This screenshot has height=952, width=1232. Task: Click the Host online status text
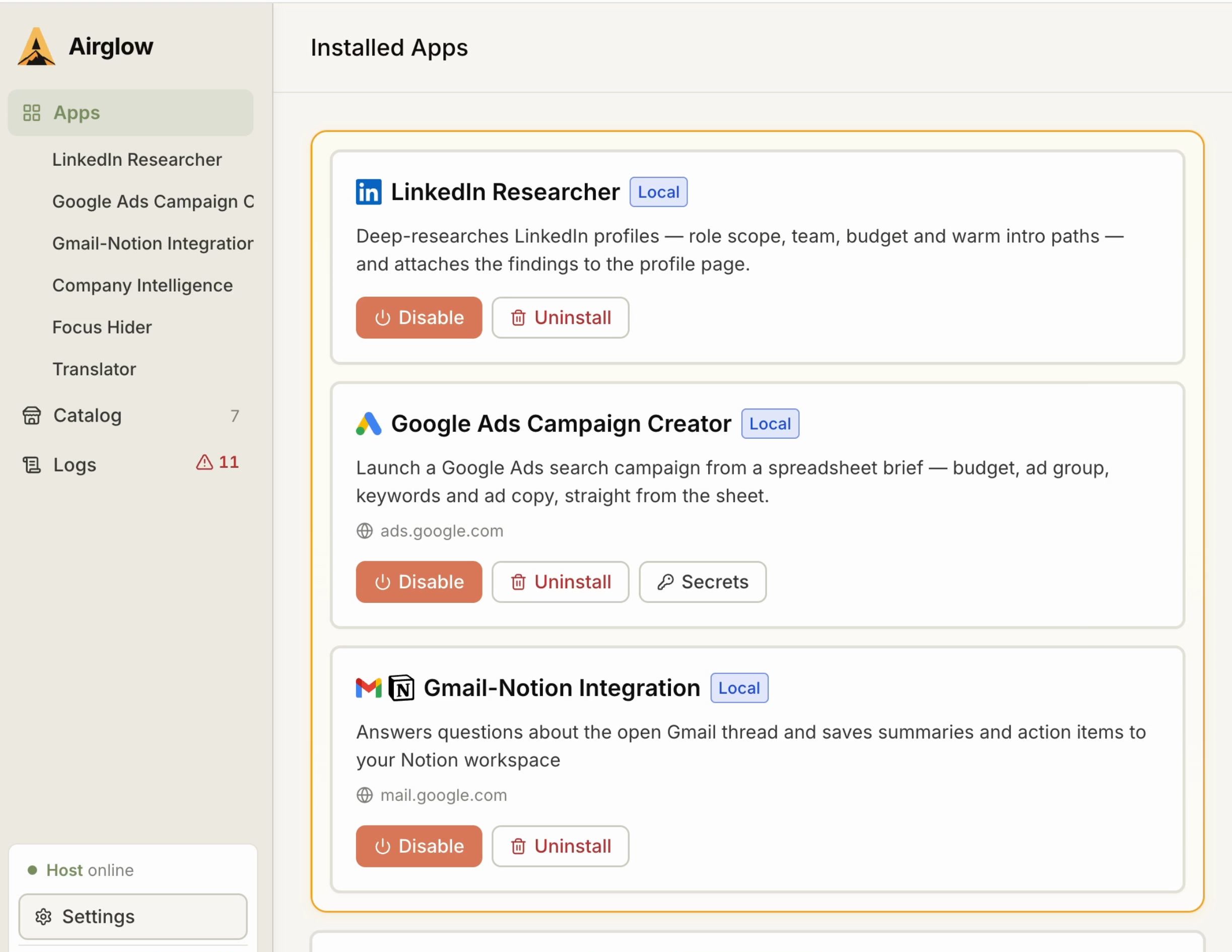click(90, 870)
